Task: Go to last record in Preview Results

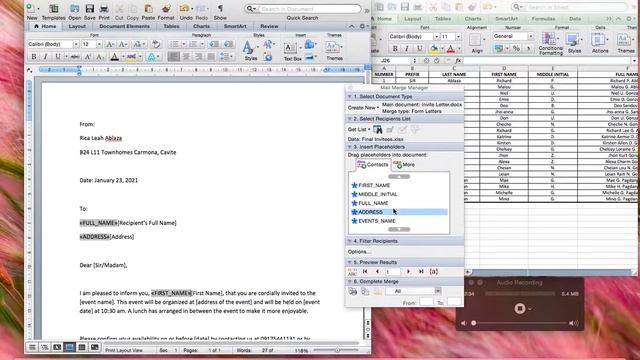Action: (x=421, y=271)
